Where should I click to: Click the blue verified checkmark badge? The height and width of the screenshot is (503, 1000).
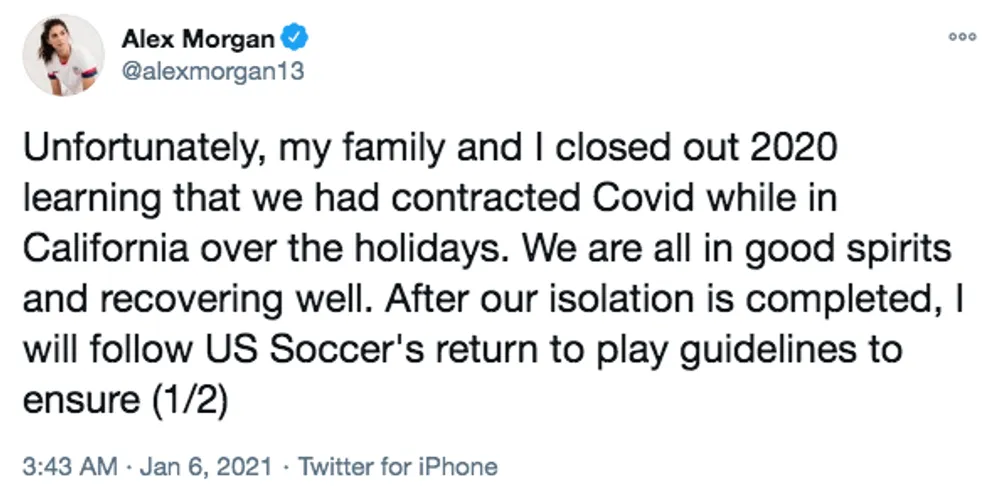click(295, 38)
